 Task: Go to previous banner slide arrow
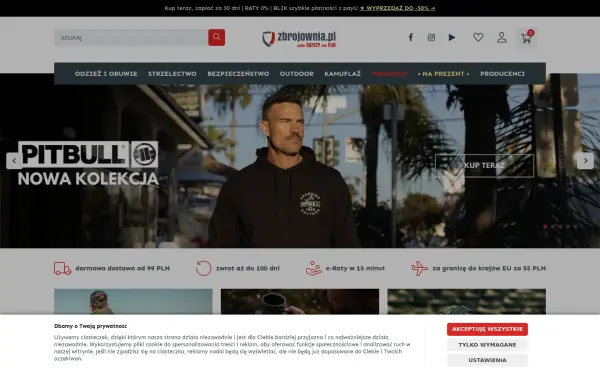[14, 161]
